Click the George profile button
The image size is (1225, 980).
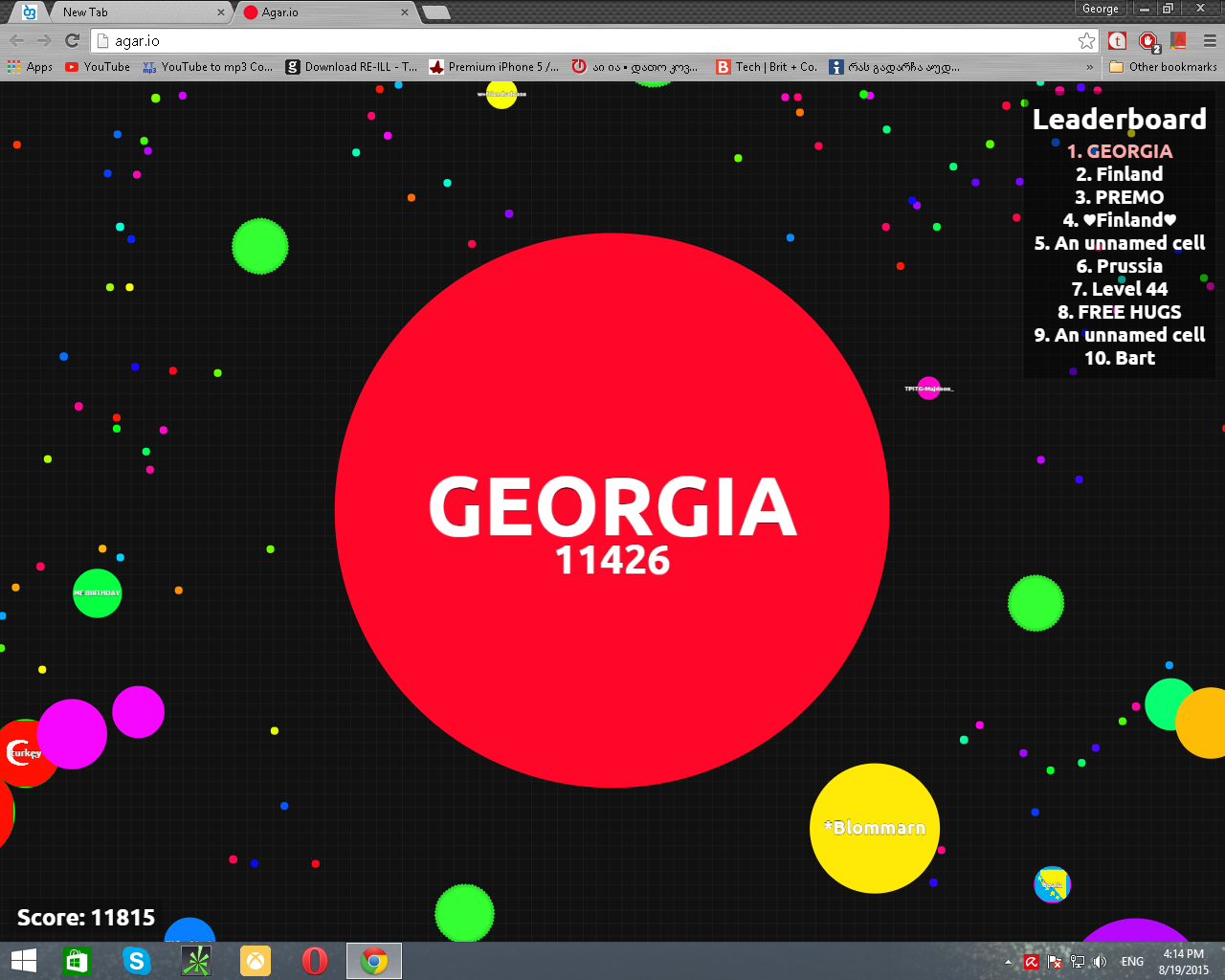tap(1101, 9)
